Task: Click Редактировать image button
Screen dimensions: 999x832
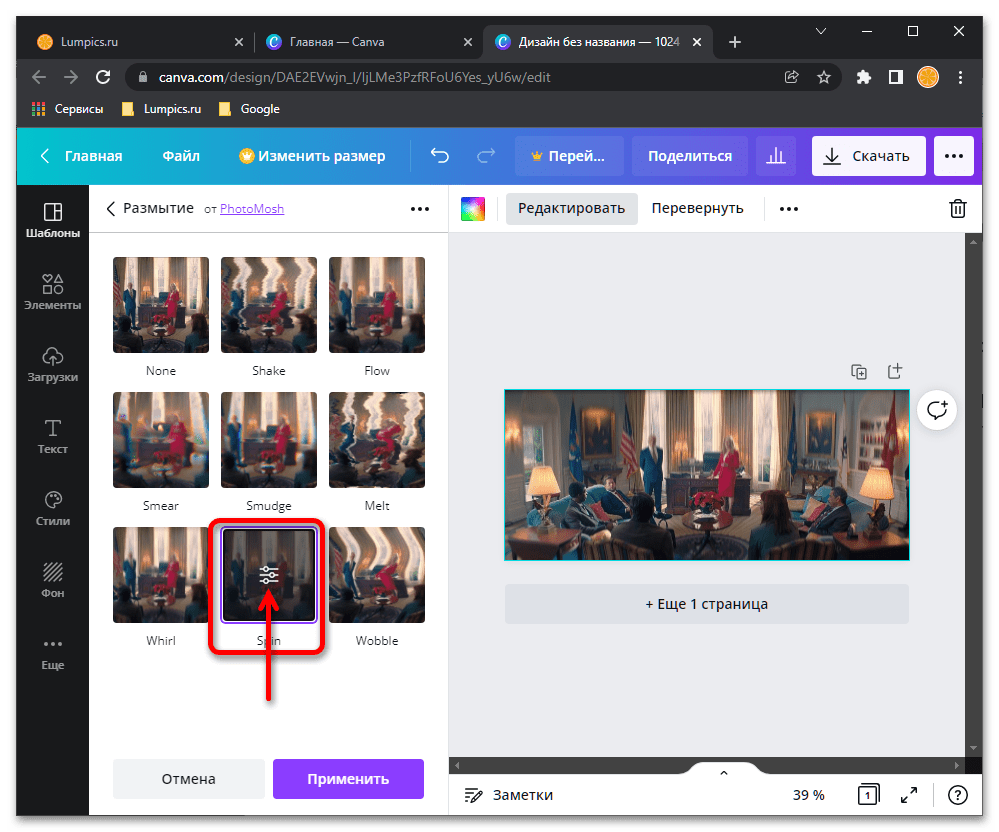Action: (571, 208)
